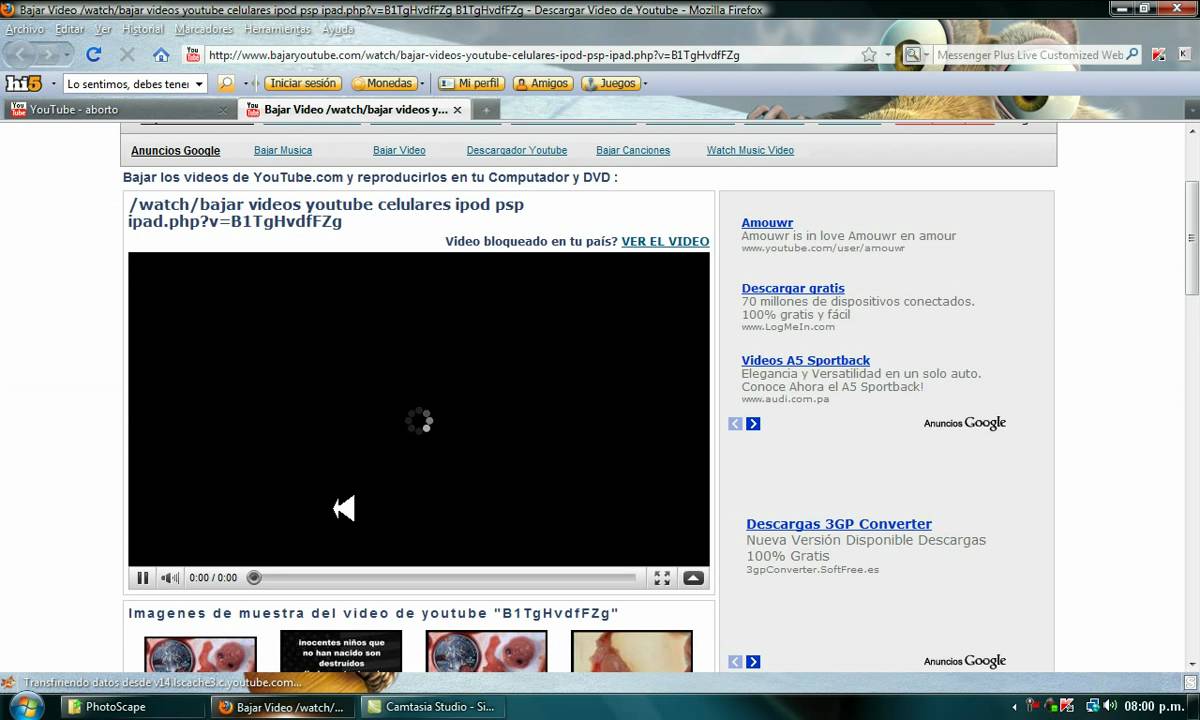Go to the Firefox home page
This screenshot has width=1200, height=720.
(x=161, y=55)
